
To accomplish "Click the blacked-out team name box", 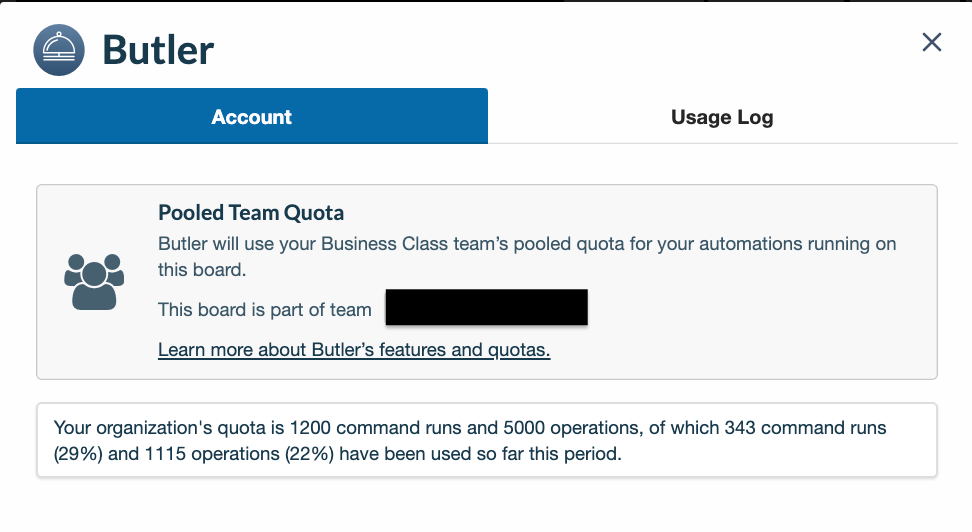I will [487, 307].
